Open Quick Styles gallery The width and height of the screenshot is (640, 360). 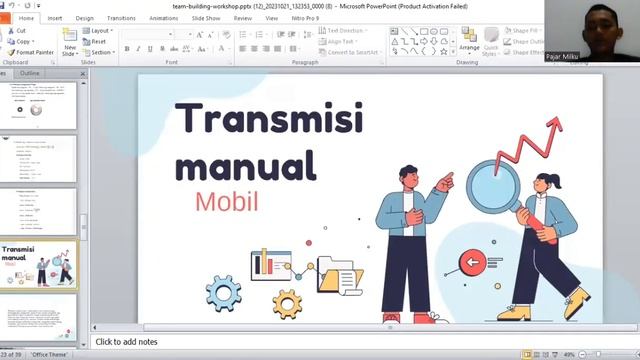(x=491, y=42)
